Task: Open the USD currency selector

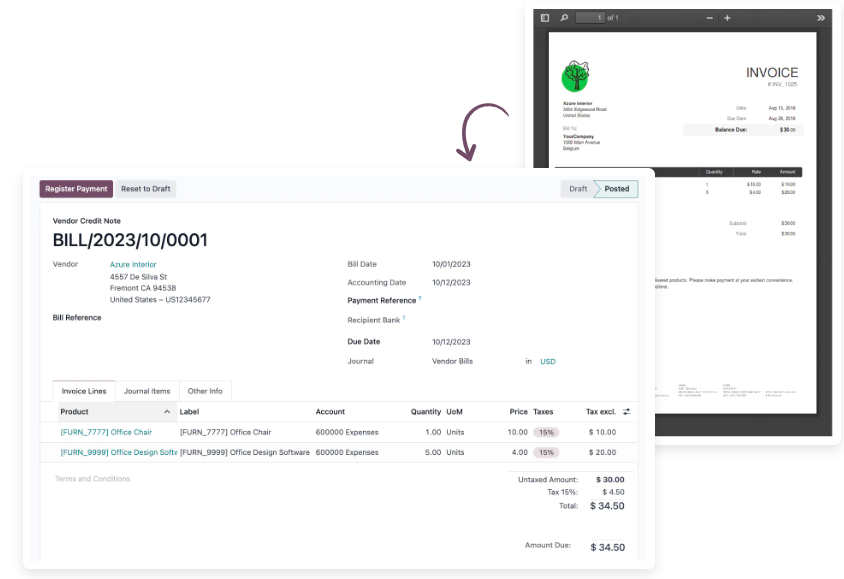Action: coord(547,361)
